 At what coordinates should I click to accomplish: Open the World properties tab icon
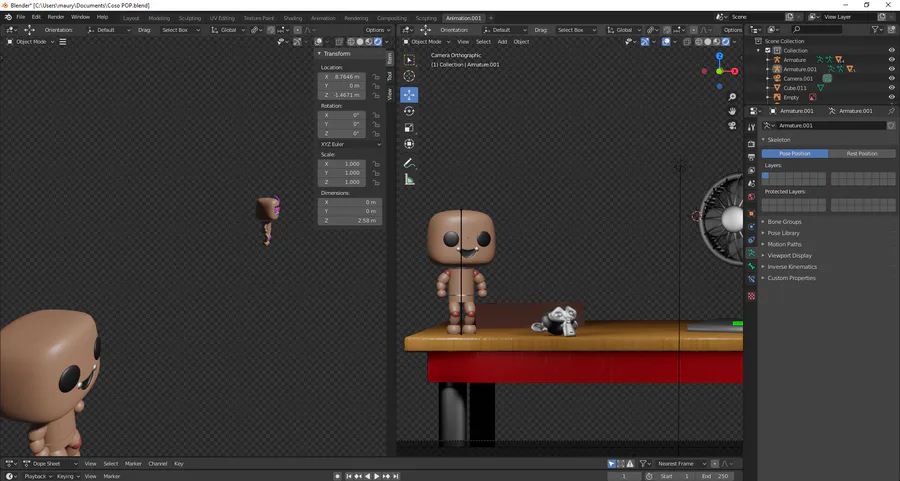coord(751,197)
